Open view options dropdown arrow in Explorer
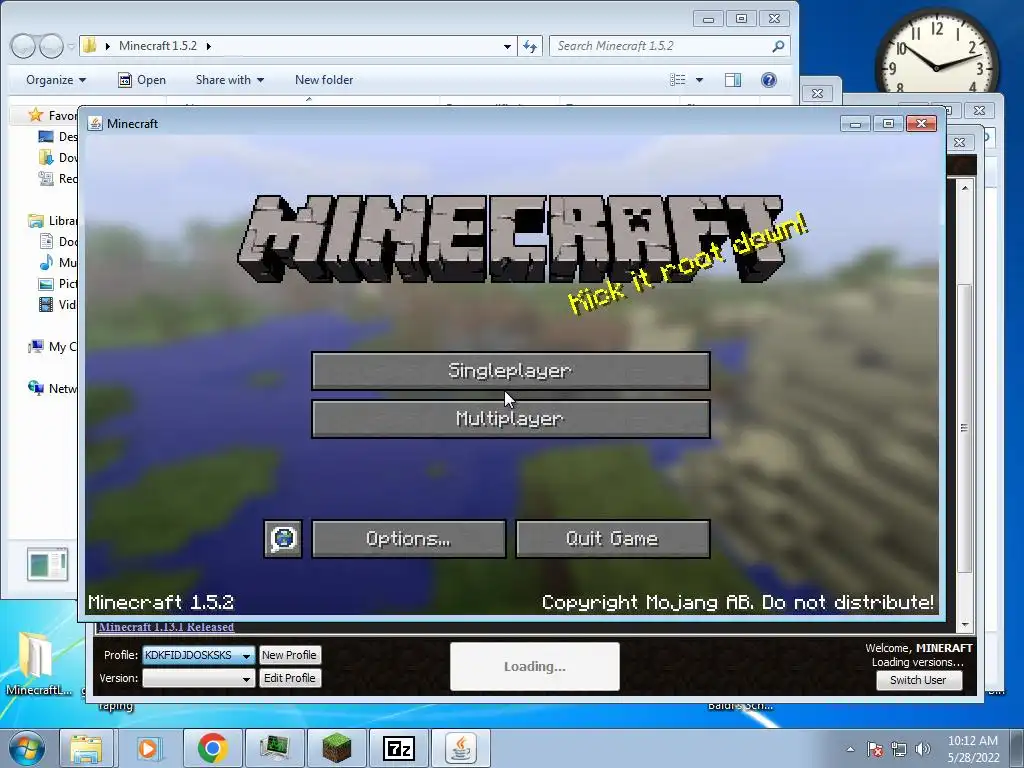1024x768 pixels. tap(699, 80)
